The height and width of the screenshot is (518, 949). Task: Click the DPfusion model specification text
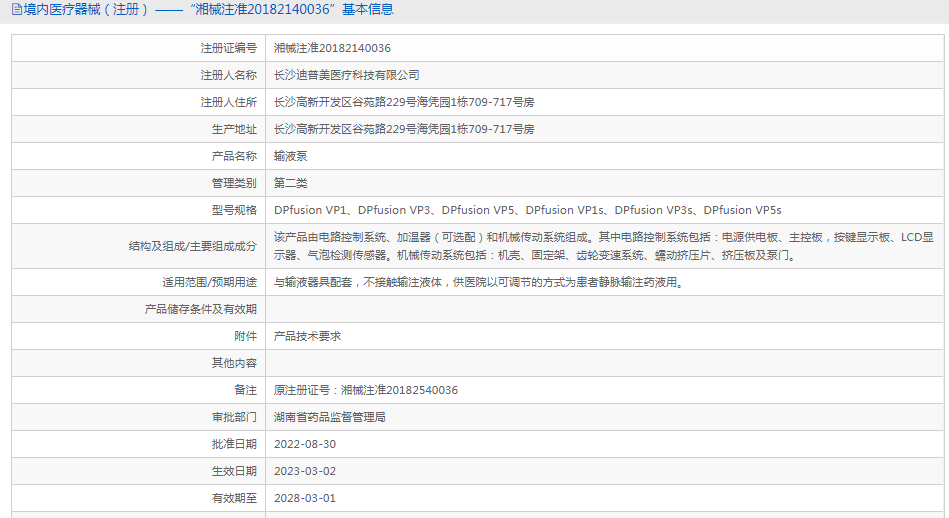point(527,210)
